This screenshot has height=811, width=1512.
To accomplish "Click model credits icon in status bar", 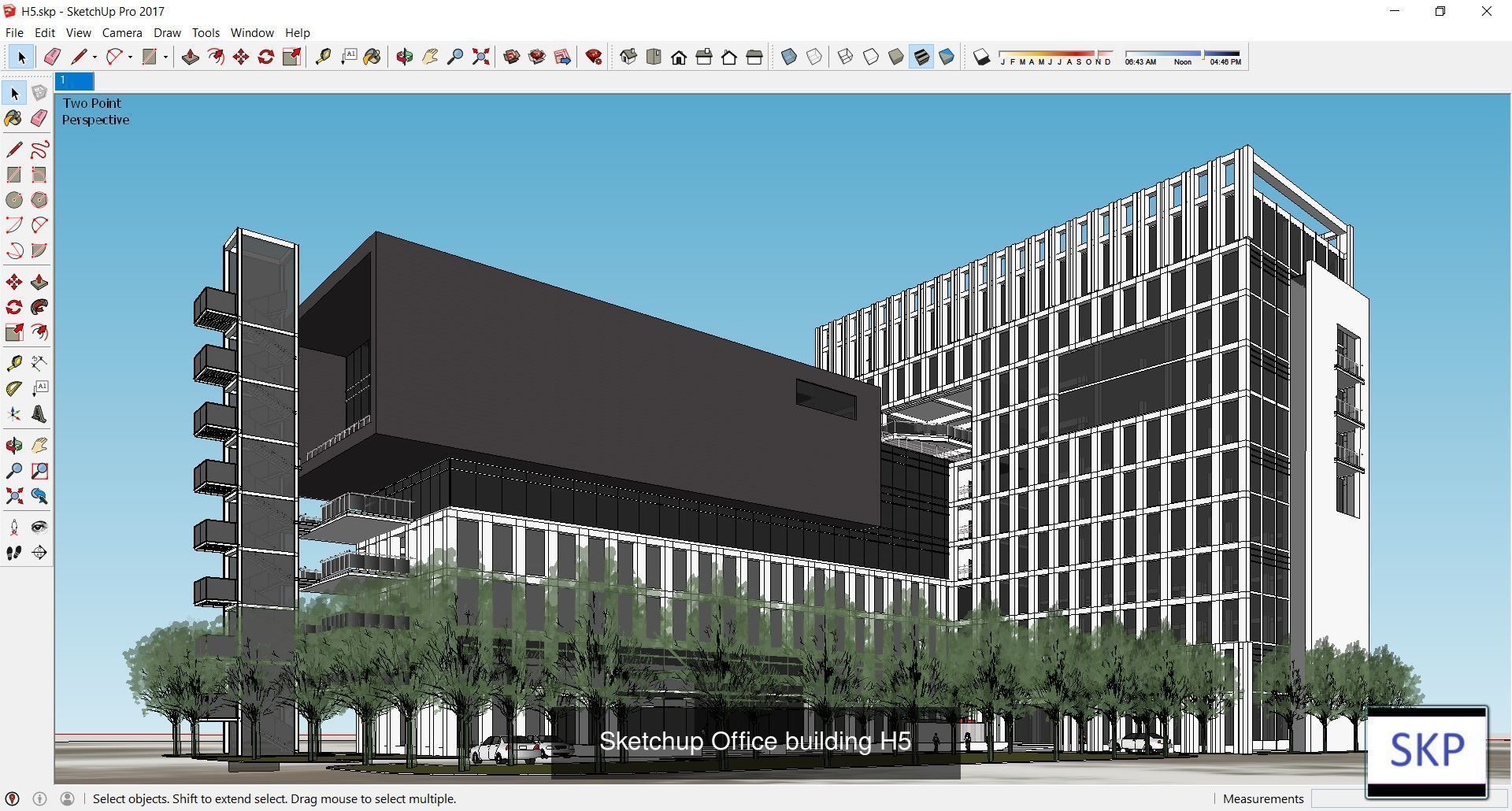I will 39,798.
